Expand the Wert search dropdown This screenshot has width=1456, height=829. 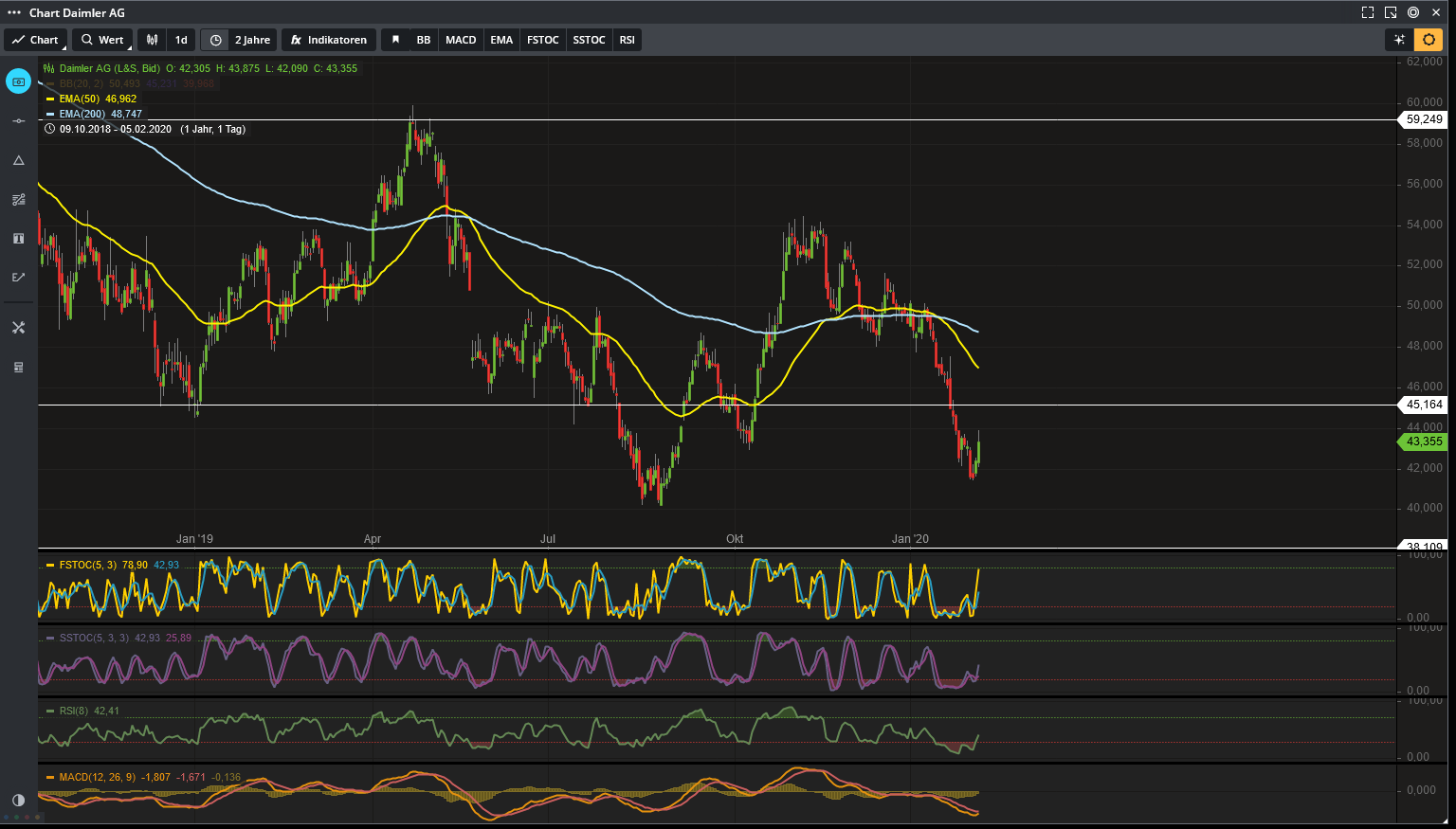click(x=101, y=40)
